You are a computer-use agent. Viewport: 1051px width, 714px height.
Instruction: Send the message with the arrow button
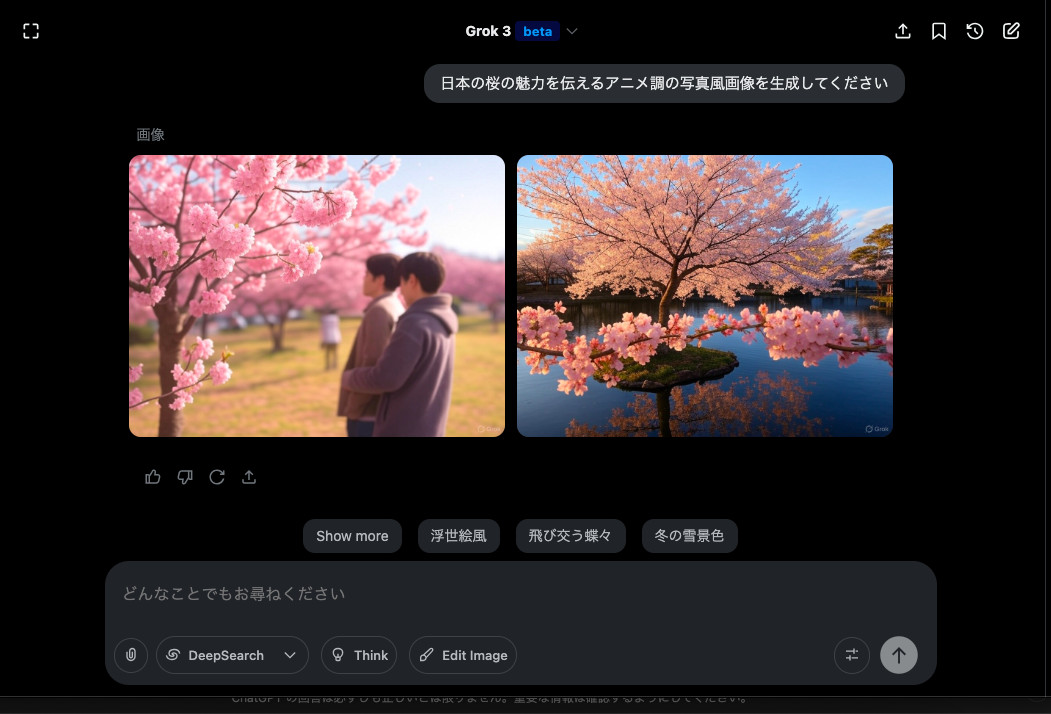pyautogui.click(x=899, y=655)
